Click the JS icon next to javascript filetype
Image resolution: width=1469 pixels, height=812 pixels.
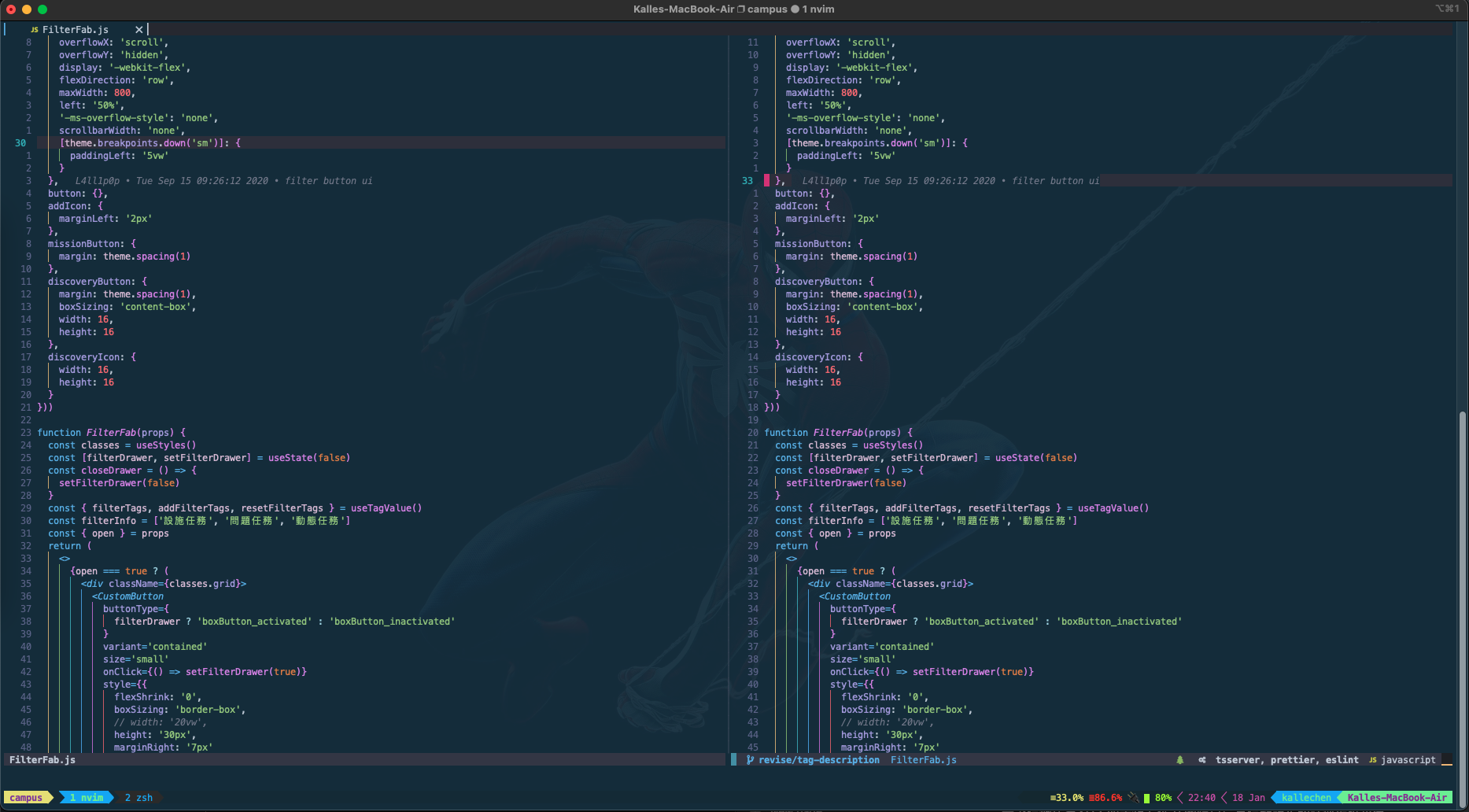pyautogui.click(x=1372, y=760)
